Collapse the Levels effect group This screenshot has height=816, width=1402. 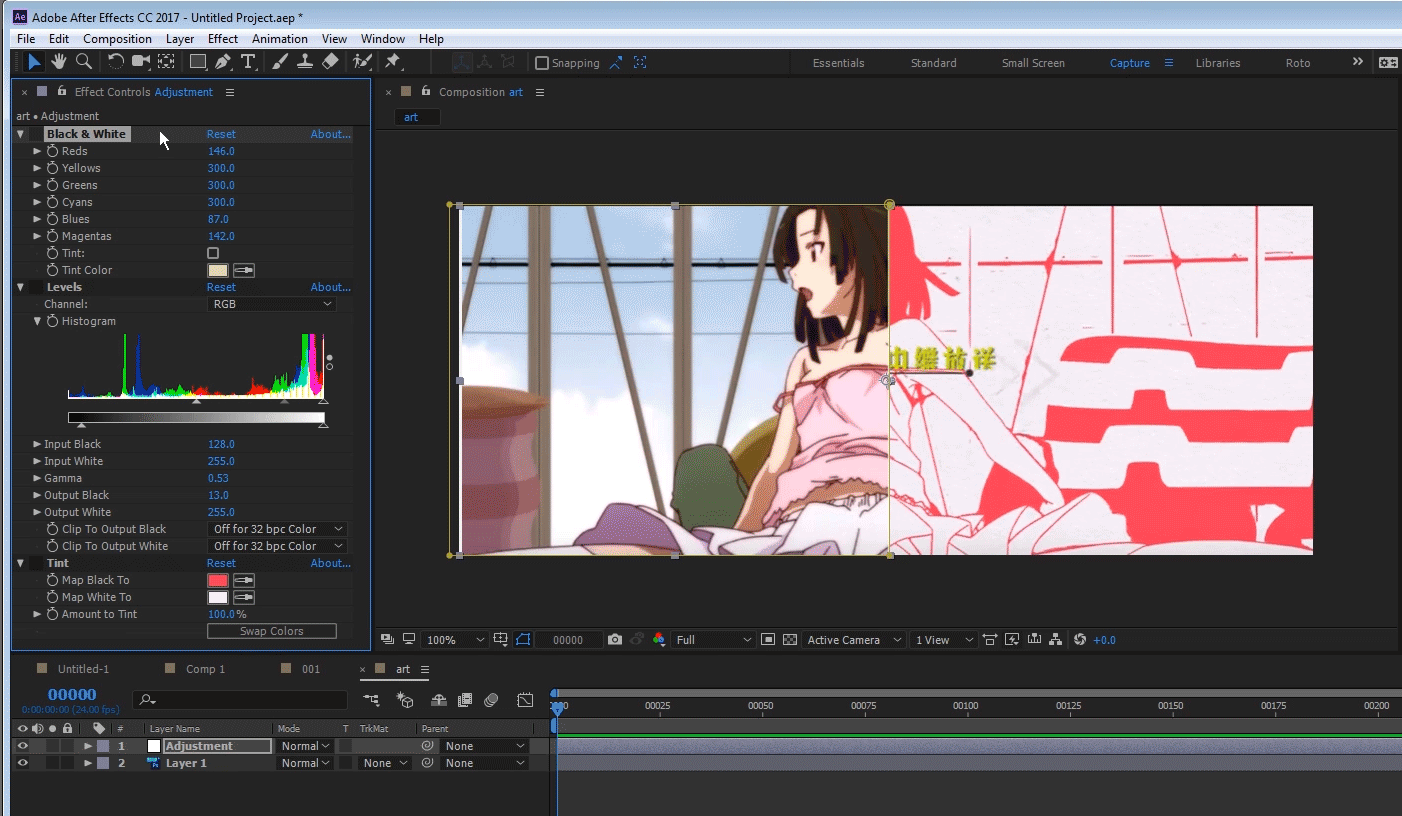(20, 287)
